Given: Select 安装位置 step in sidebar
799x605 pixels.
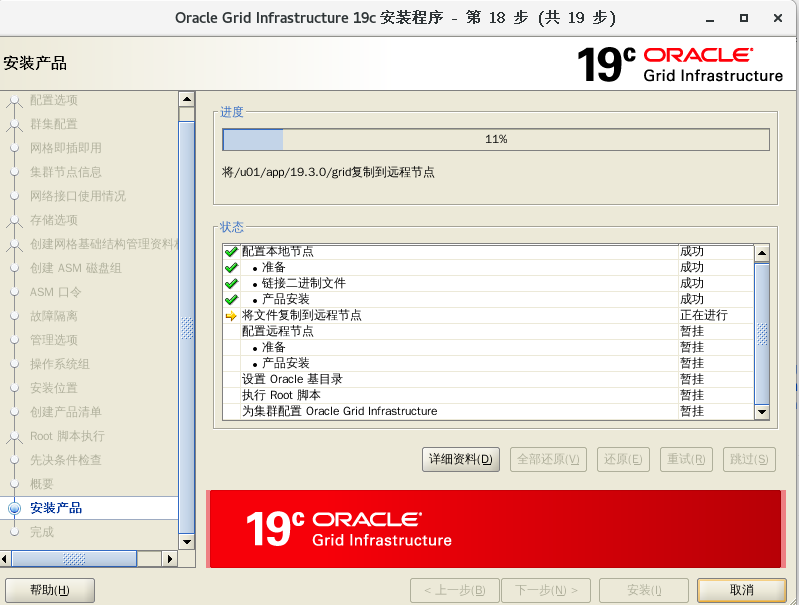Looking at the screenshot, I should pos(54,388).
